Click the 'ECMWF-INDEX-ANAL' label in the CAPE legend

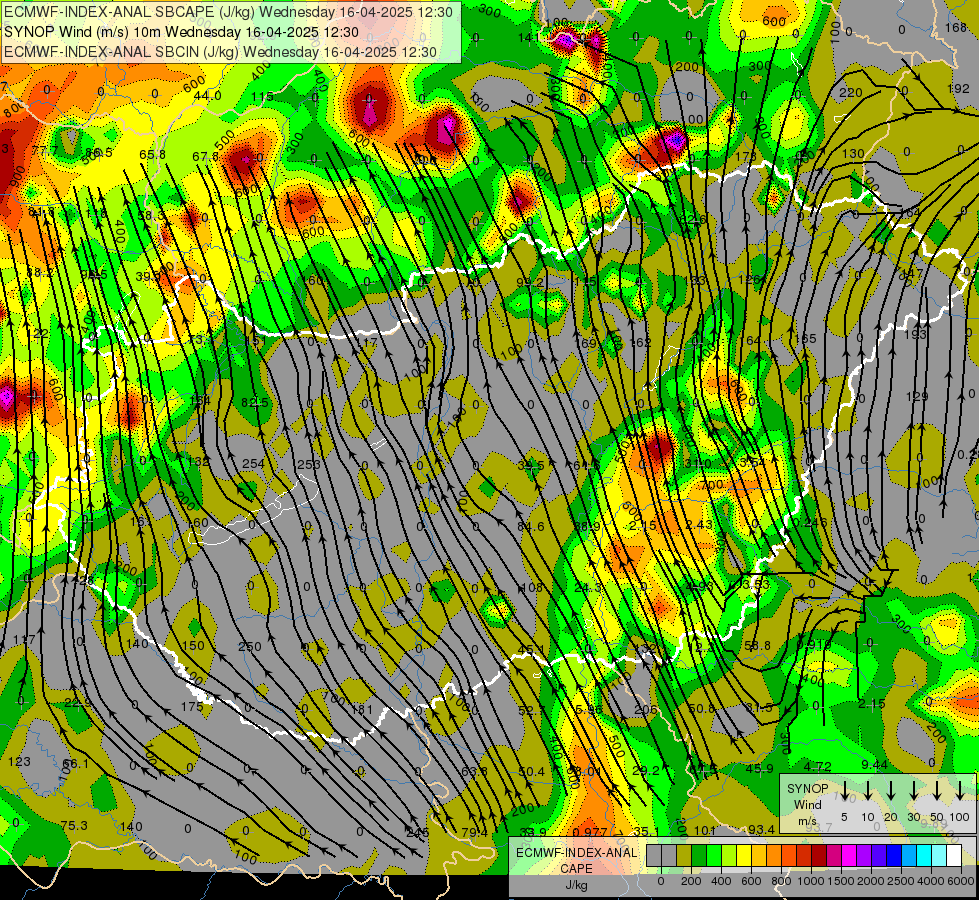[x=576, y=853]
